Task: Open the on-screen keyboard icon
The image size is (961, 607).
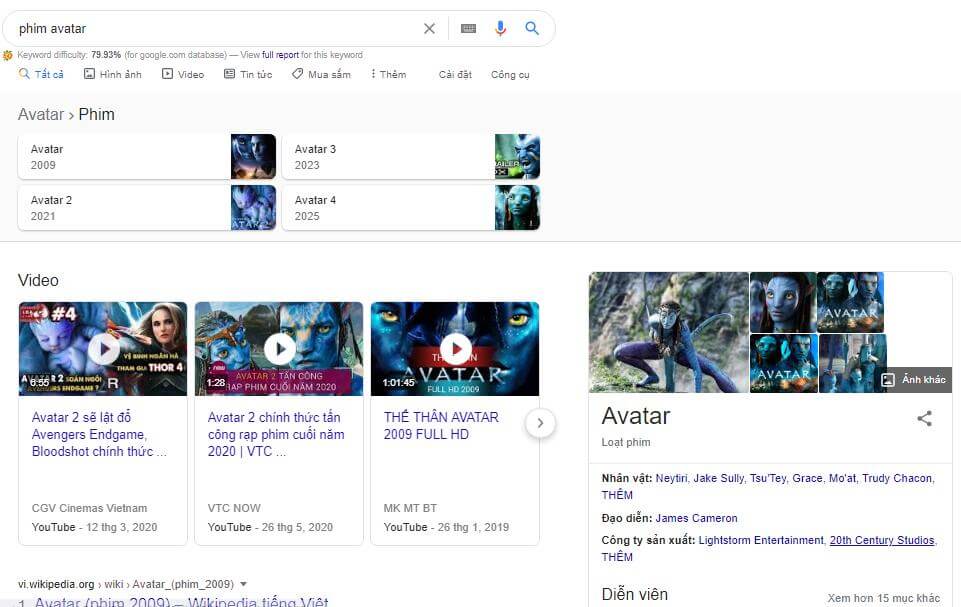Action: point(468,28)
